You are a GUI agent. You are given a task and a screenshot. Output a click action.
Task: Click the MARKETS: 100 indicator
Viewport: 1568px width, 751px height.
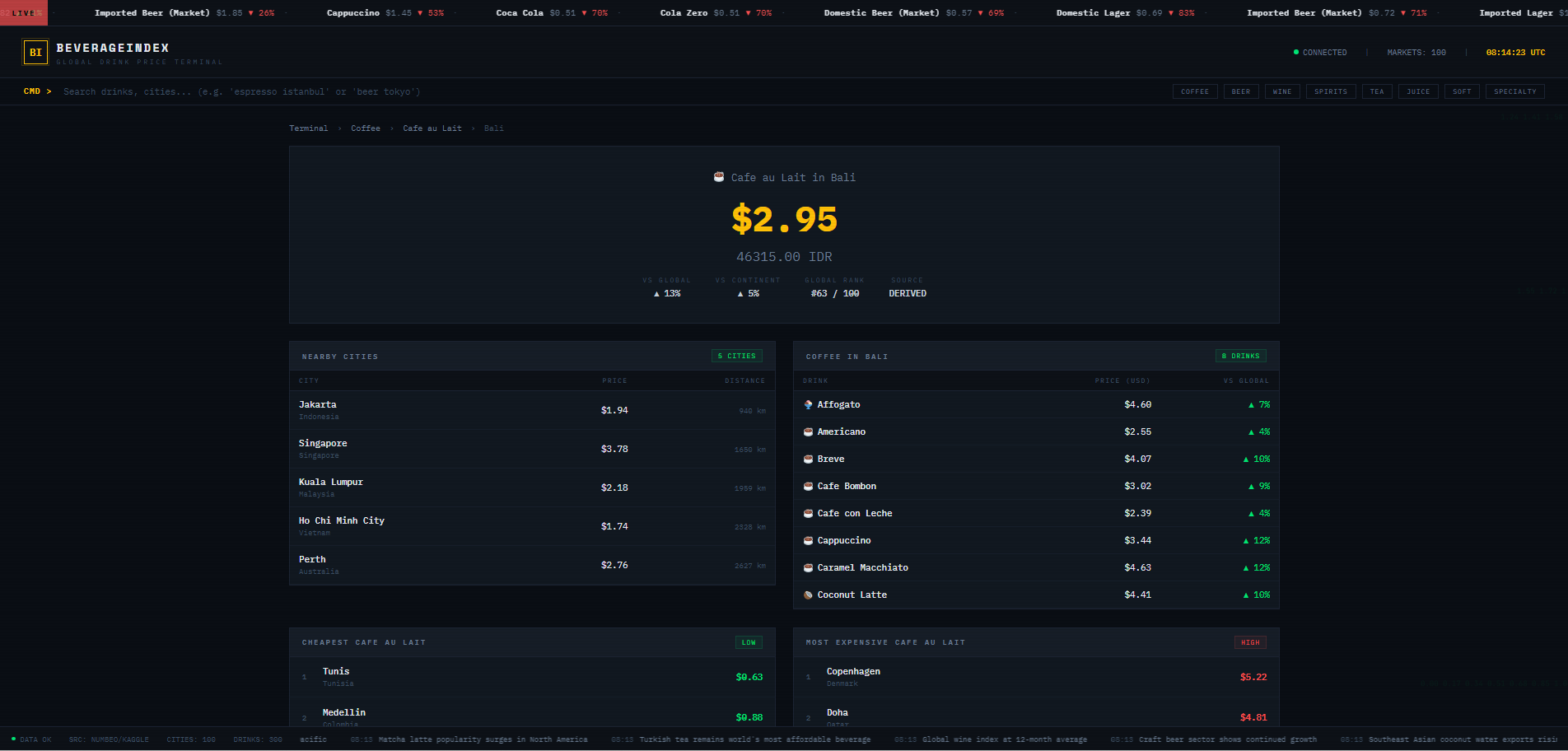tap(1416, 52)
